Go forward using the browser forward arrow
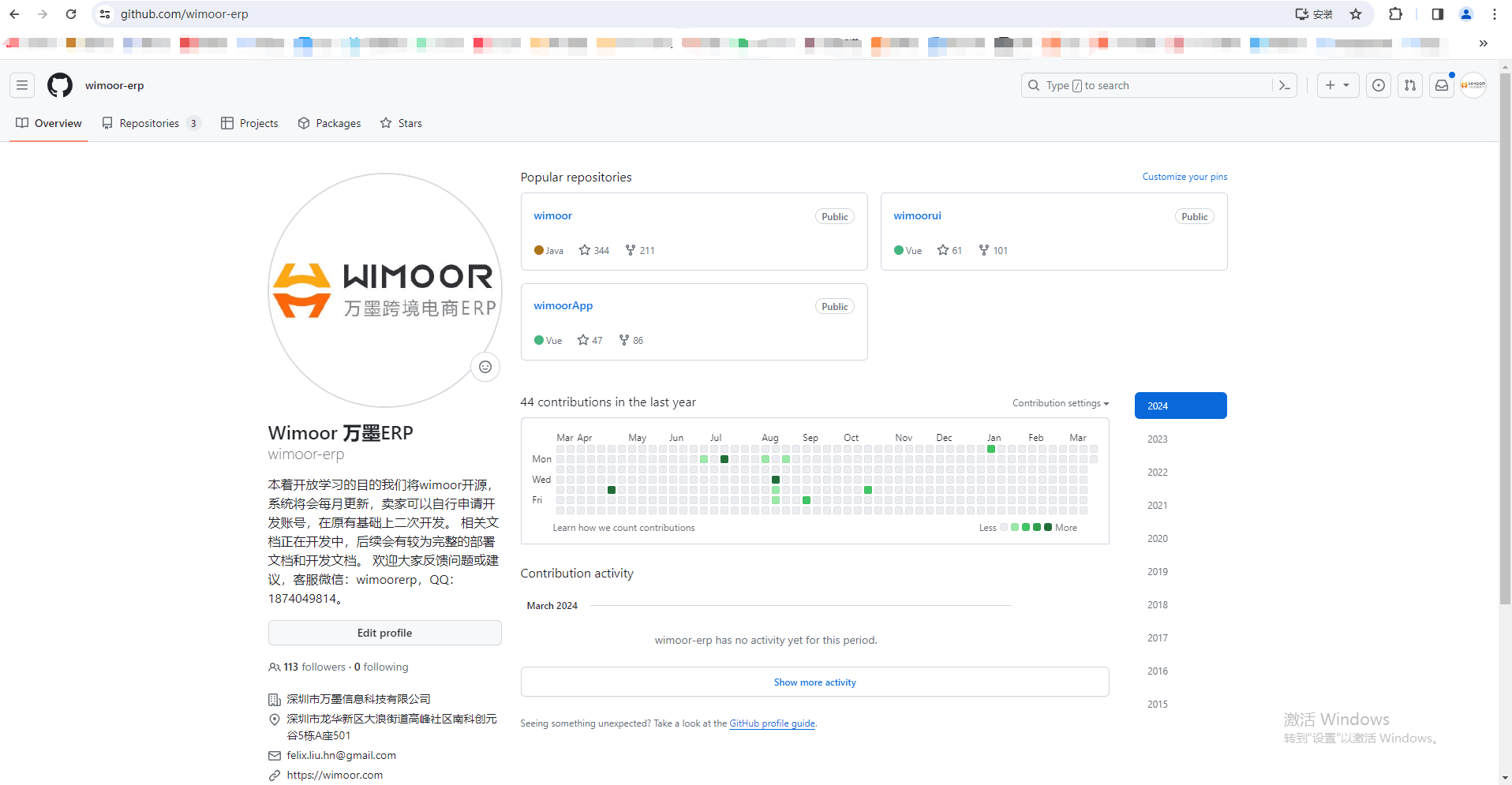Viewport: 1512px width, 785px height. pos(43,14)
